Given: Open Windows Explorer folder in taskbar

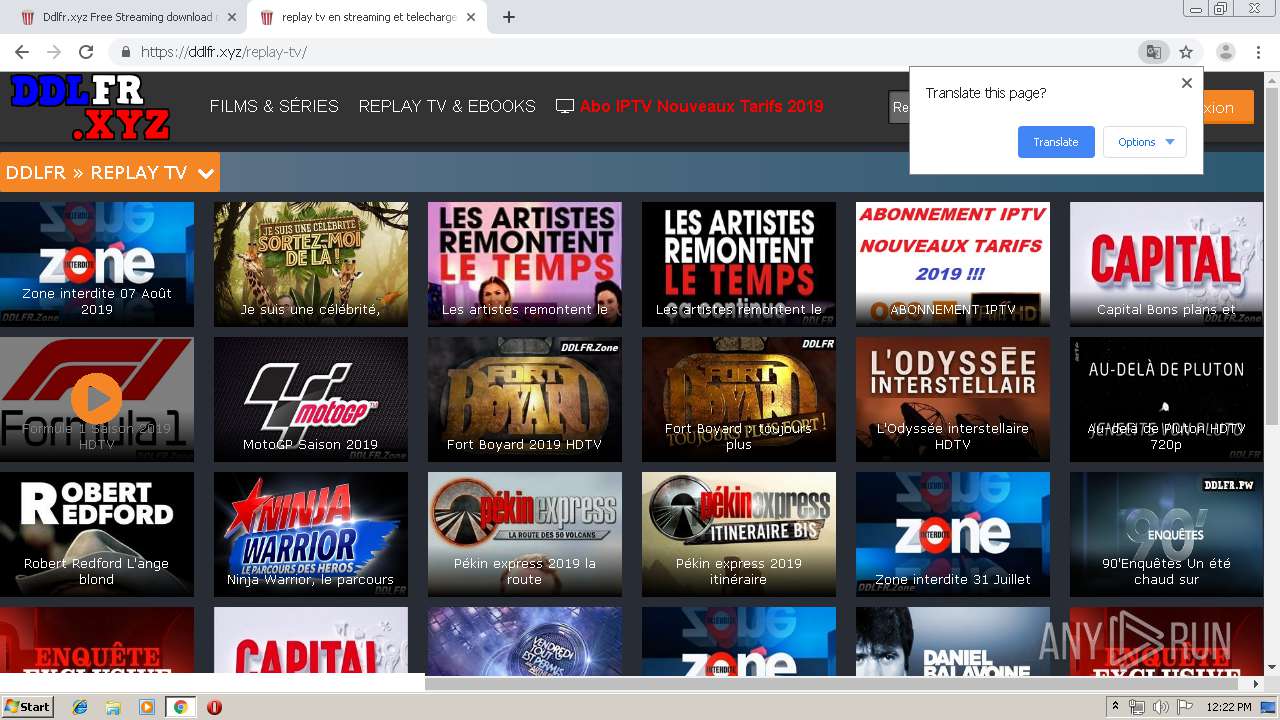Looking at the screenshot, I should [x=113, y=707].
